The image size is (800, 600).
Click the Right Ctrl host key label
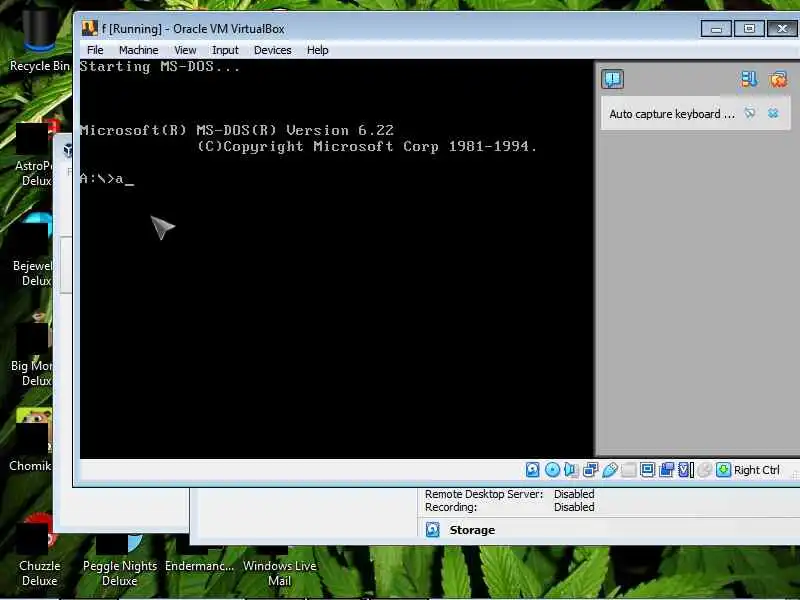[x=757, y=470]
